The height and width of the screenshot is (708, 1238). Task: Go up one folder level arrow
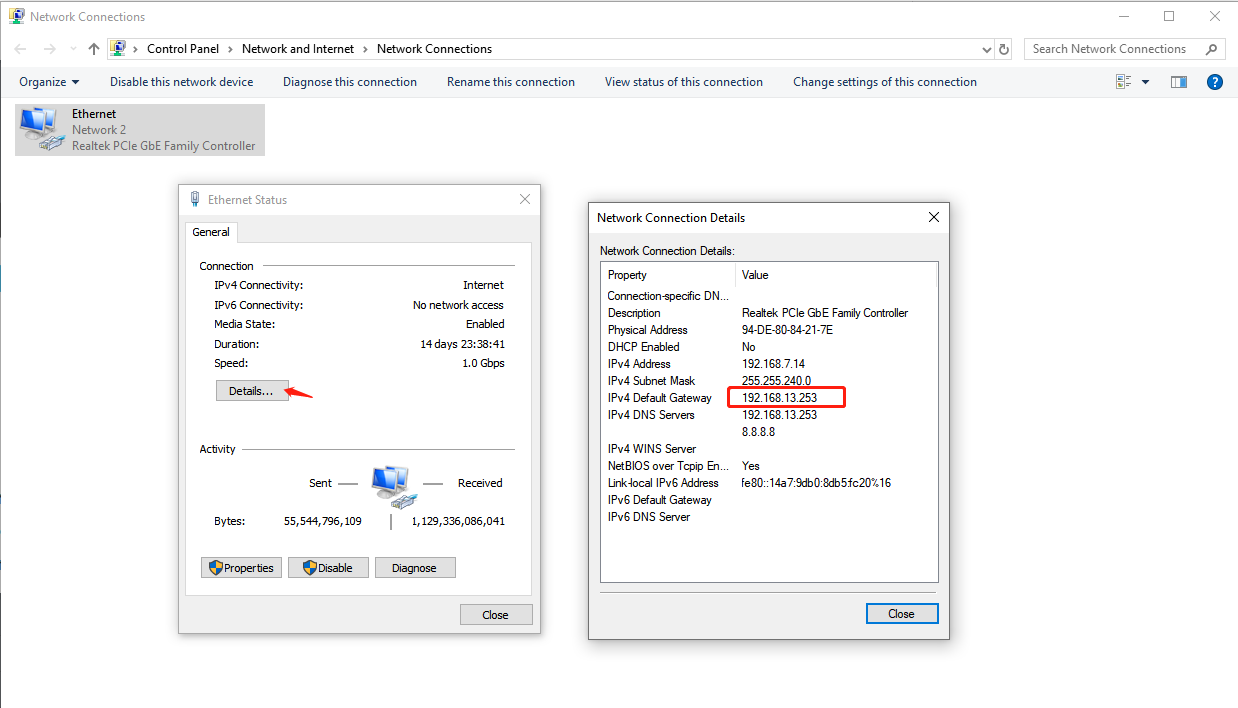click(93, 49)
